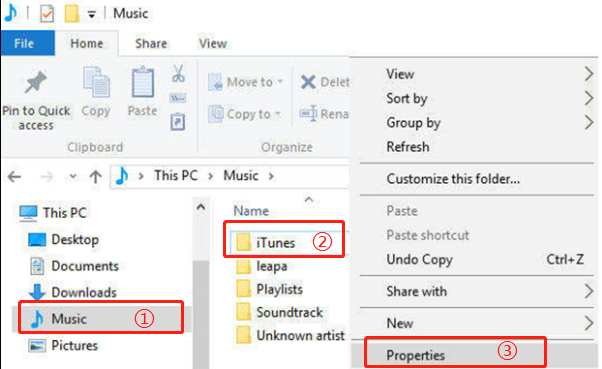Expand the recent locations chevron

pyautogui.click(x=73, y=177)
